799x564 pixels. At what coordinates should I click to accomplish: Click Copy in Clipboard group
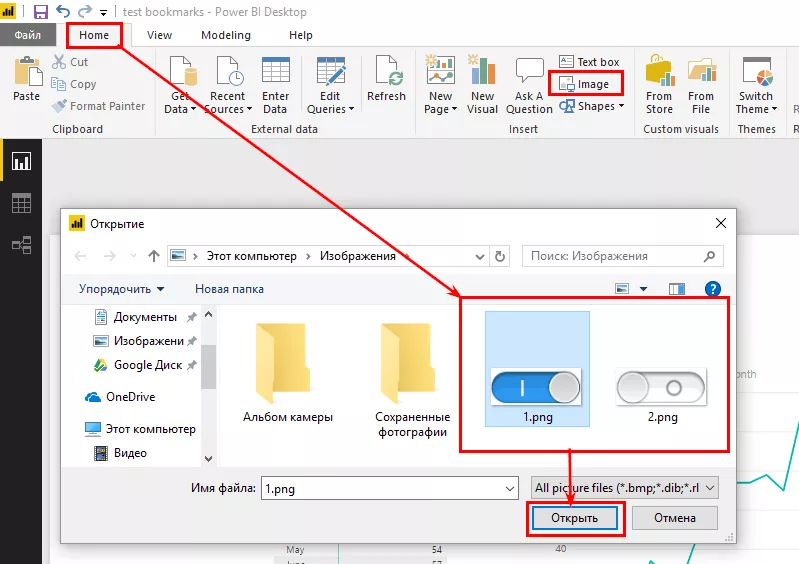(x=74, y=84)
